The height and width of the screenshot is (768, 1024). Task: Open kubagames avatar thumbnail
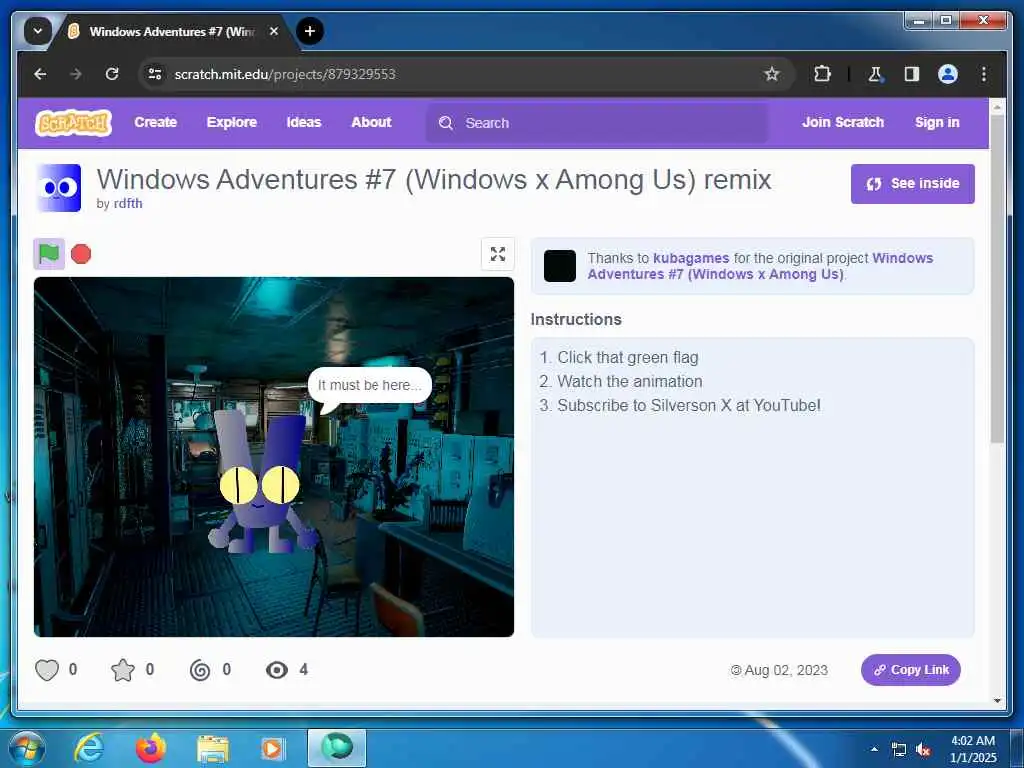click(560, 266)
